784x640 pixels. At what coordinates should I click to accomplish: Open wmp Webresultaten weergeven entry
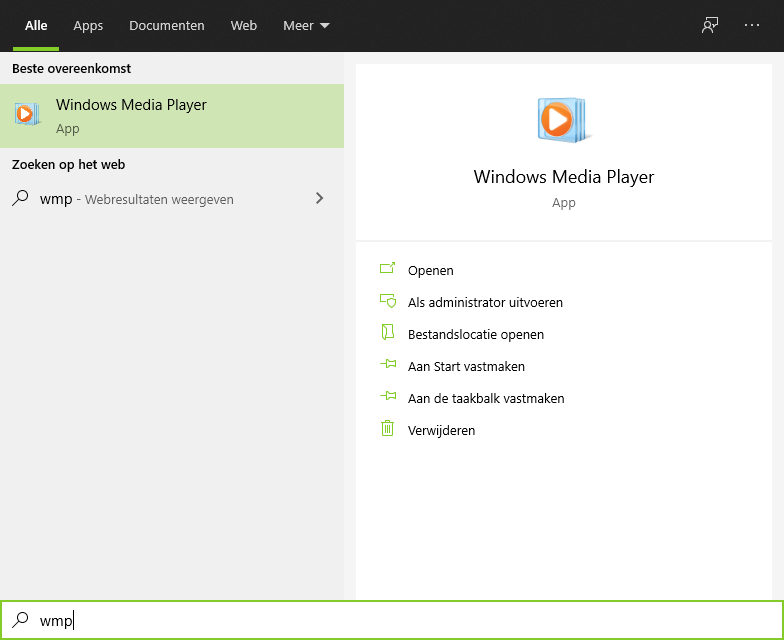coord(172,198)
